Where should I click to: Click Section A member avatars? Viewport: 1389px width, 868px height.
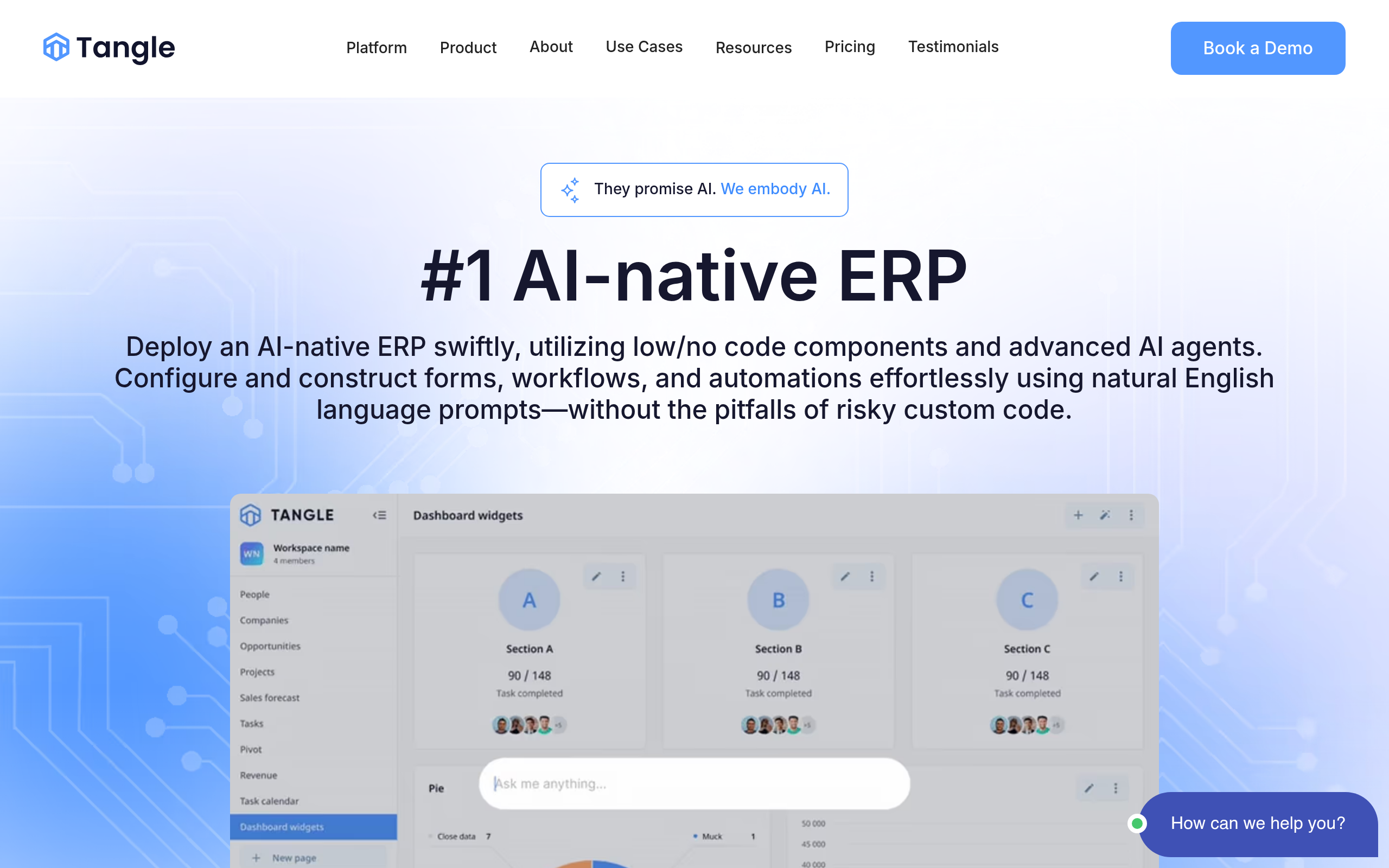[x=529, y=724]
